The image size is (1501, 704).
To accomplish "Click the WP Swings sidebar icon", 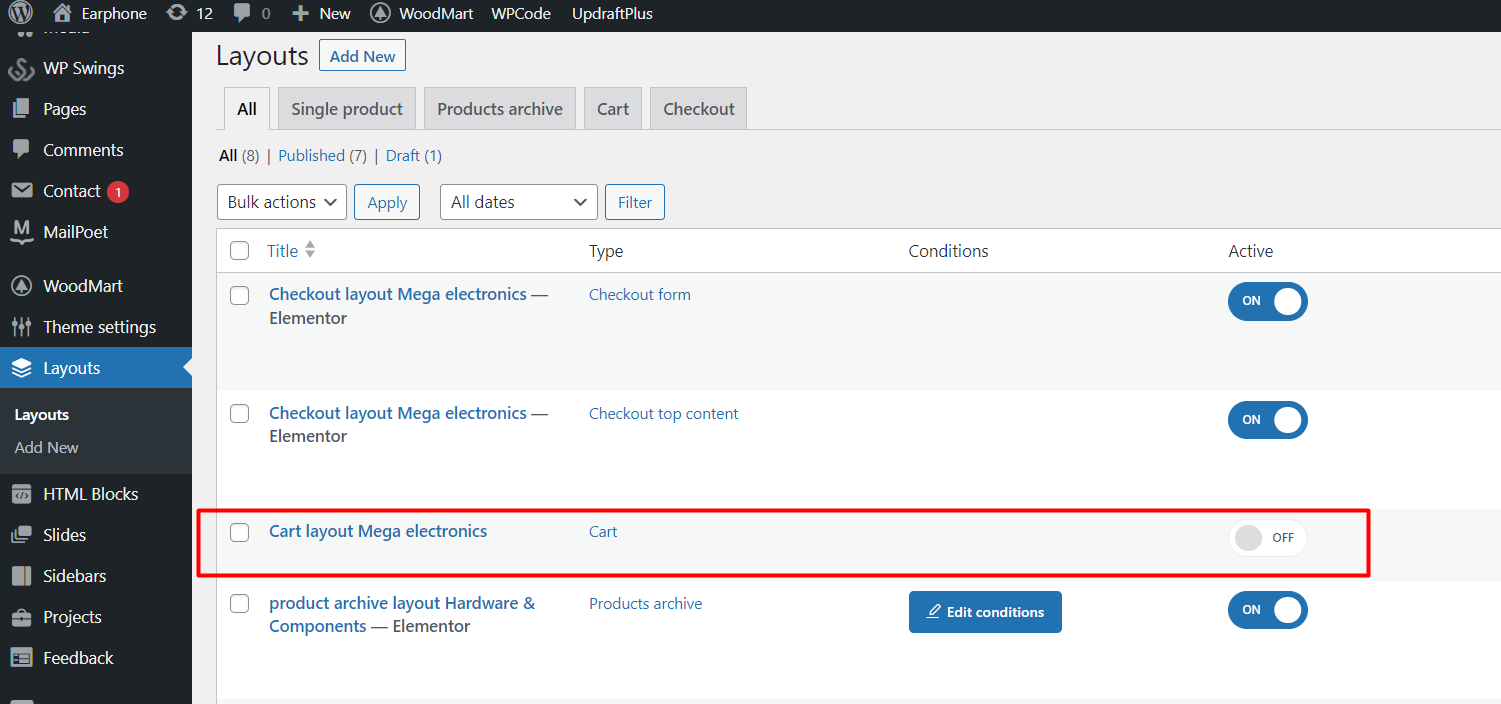I will point(22,69).
